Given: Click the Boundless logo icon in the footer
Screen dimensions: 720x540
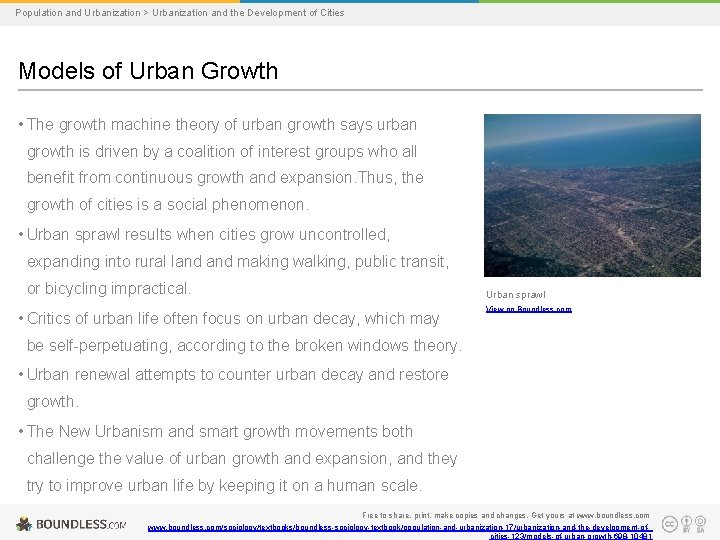Looking at the screenshot, I should point(24,524).
